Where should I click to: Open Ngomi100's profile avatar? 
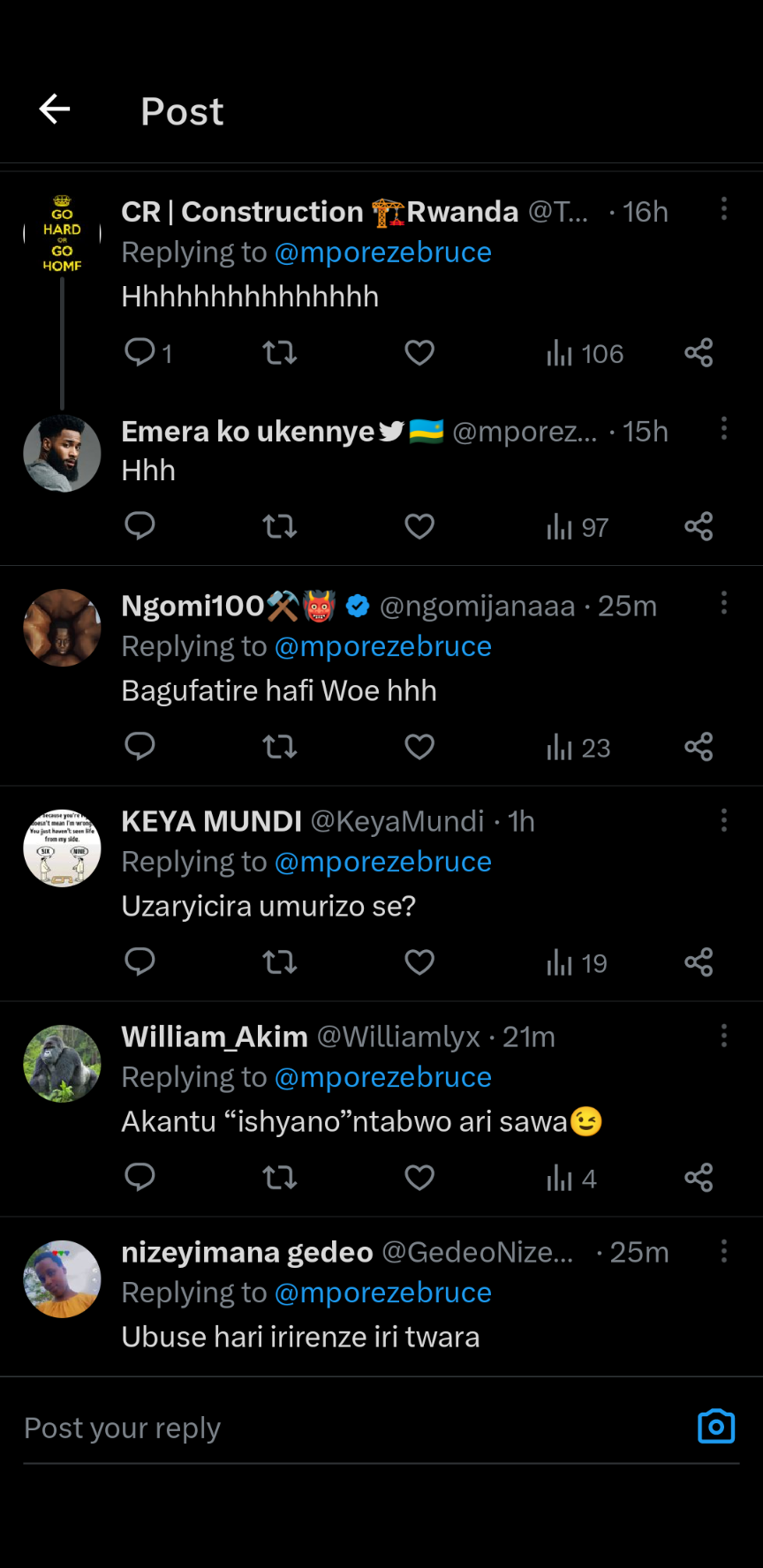click(x=62, y=628)
